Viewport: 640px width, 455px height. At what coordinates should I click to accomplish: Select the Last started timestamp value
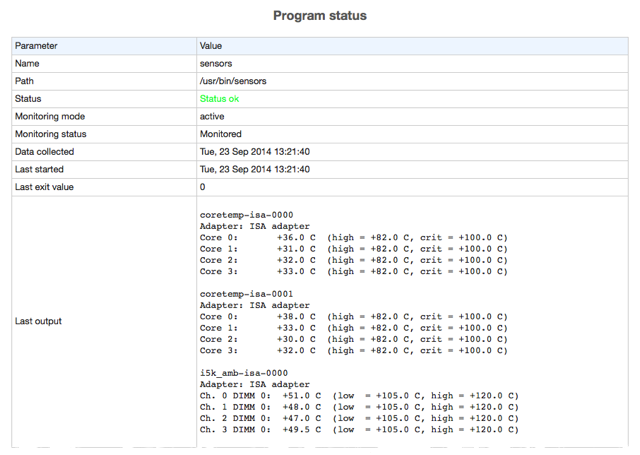click(x=255, y=169)
